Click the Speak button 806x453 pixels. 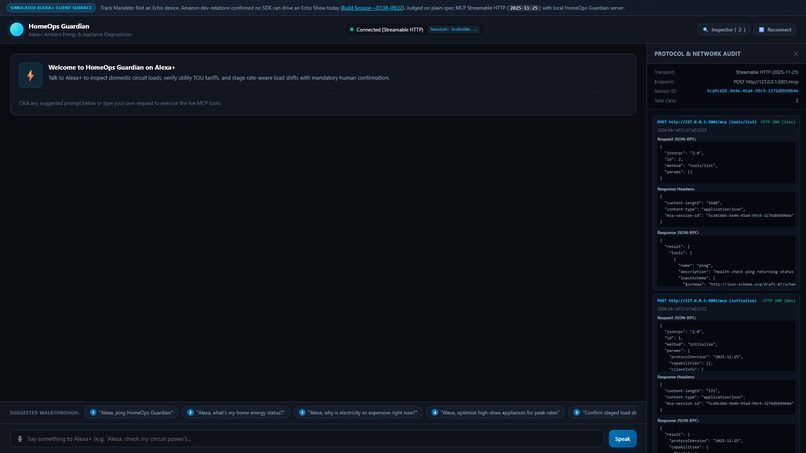[622, 439]
